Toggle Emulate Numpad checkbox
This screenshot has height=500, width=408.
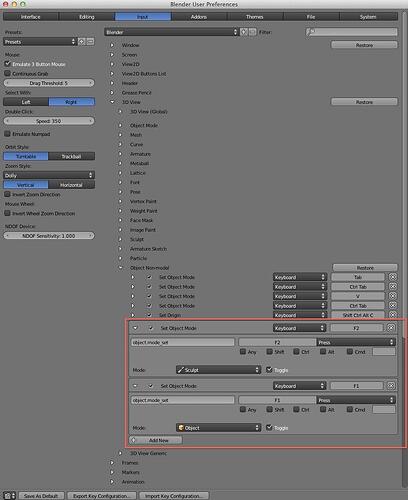coord(7,134)
